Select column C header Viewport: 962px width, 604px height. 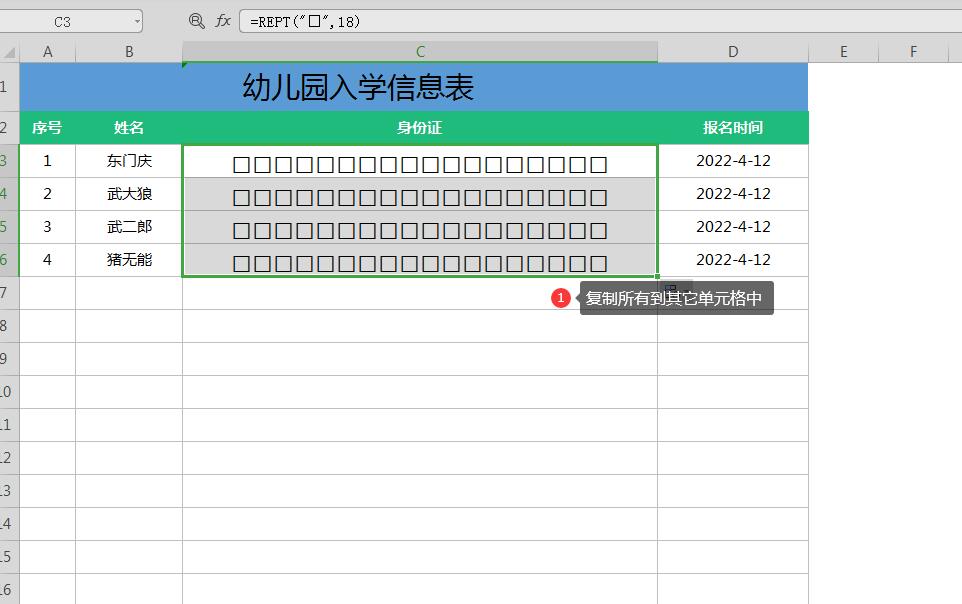420,52
